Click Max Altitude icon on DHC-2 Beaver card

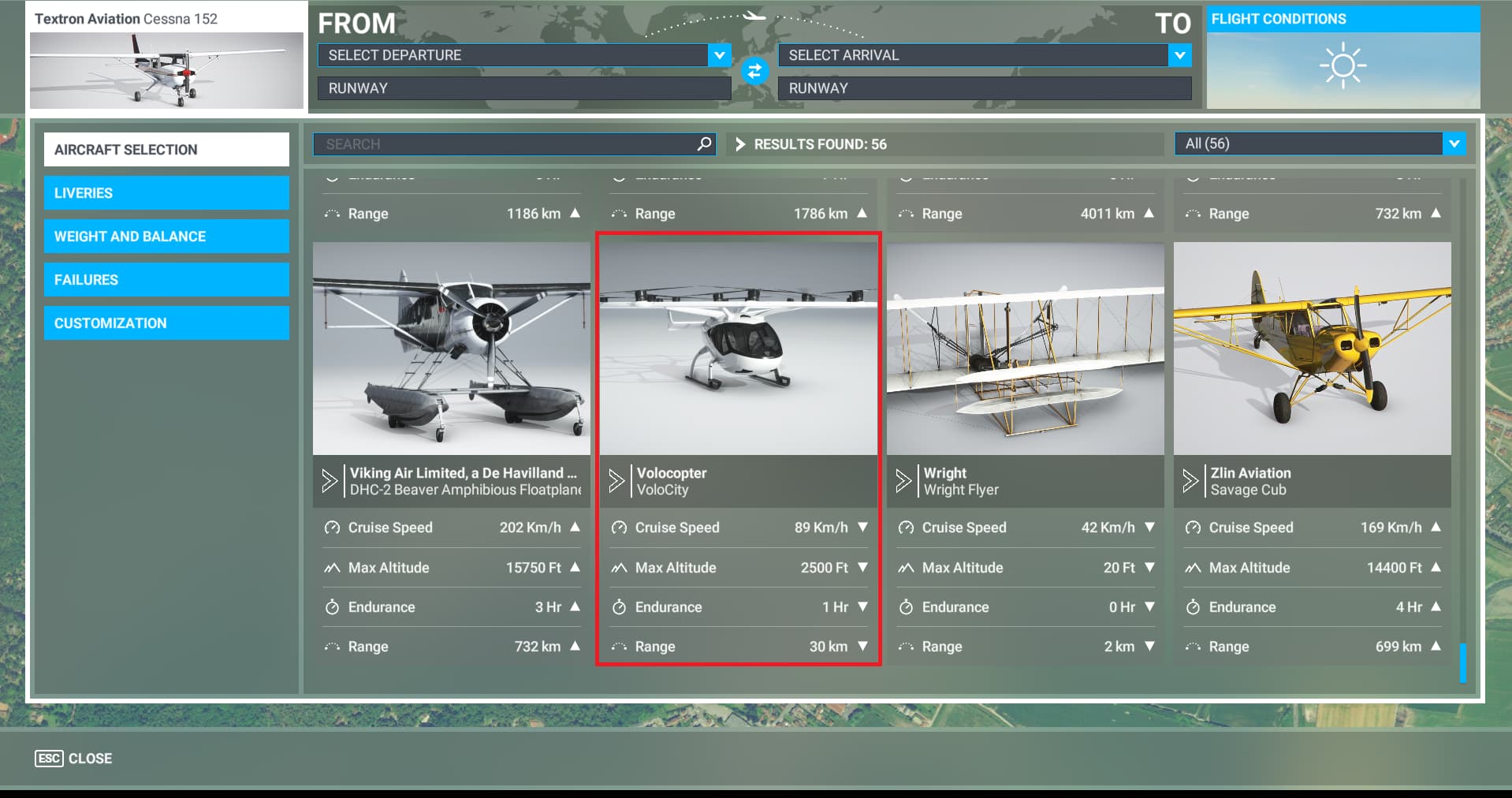coord(333,568)
